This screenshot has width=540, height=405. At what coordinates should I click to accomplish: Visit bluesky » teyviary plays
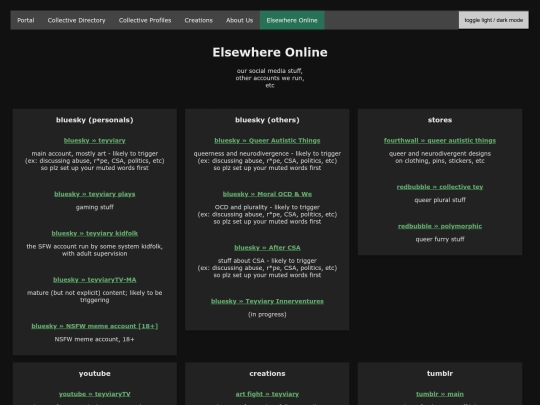(95, 194)
